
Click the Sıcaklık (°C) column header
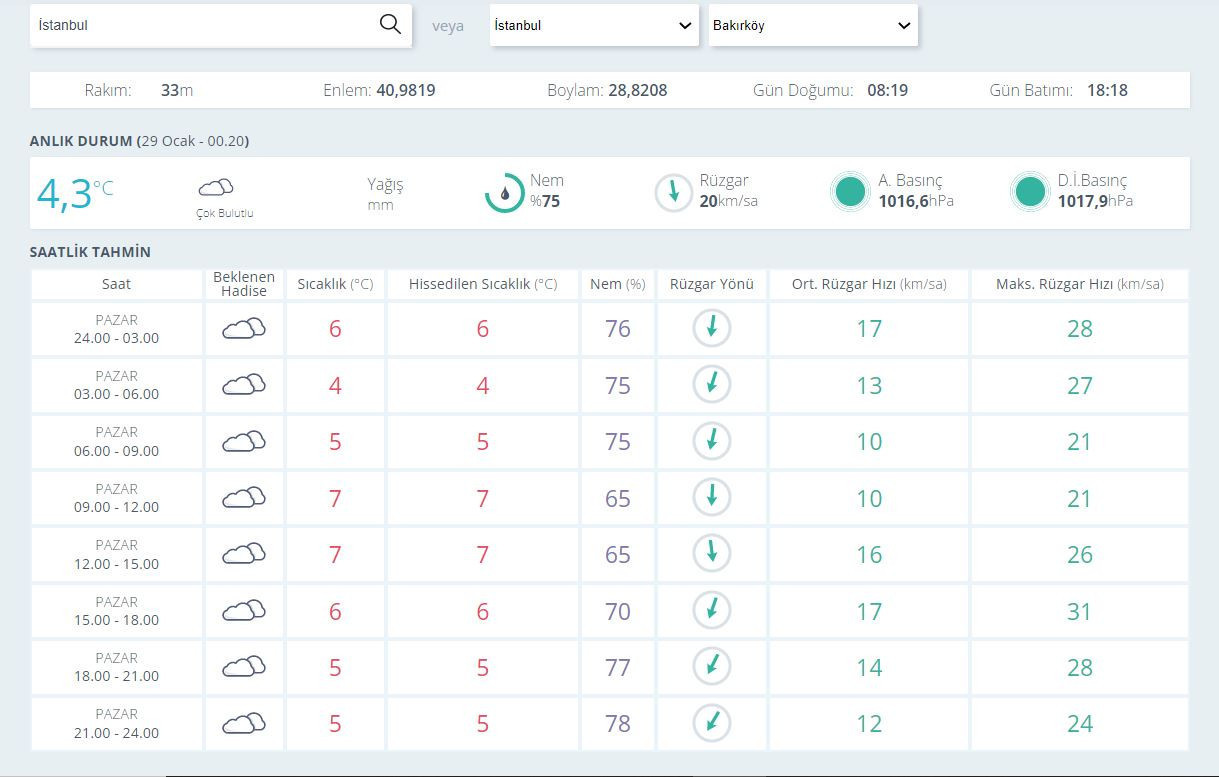(335, 284)
